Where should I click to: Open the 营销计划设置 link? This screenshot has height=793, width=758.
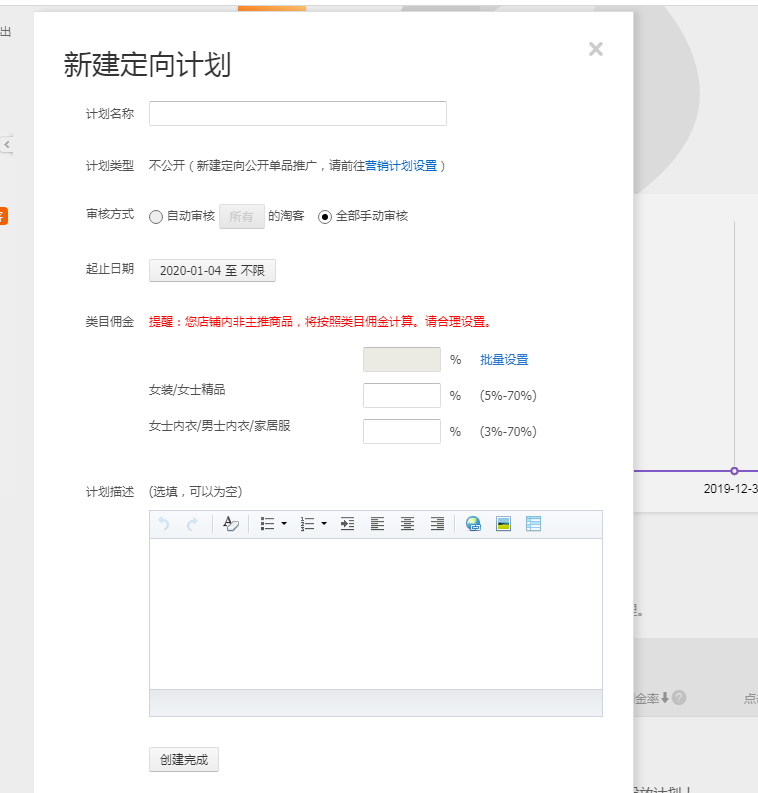[x=401, y=166]
